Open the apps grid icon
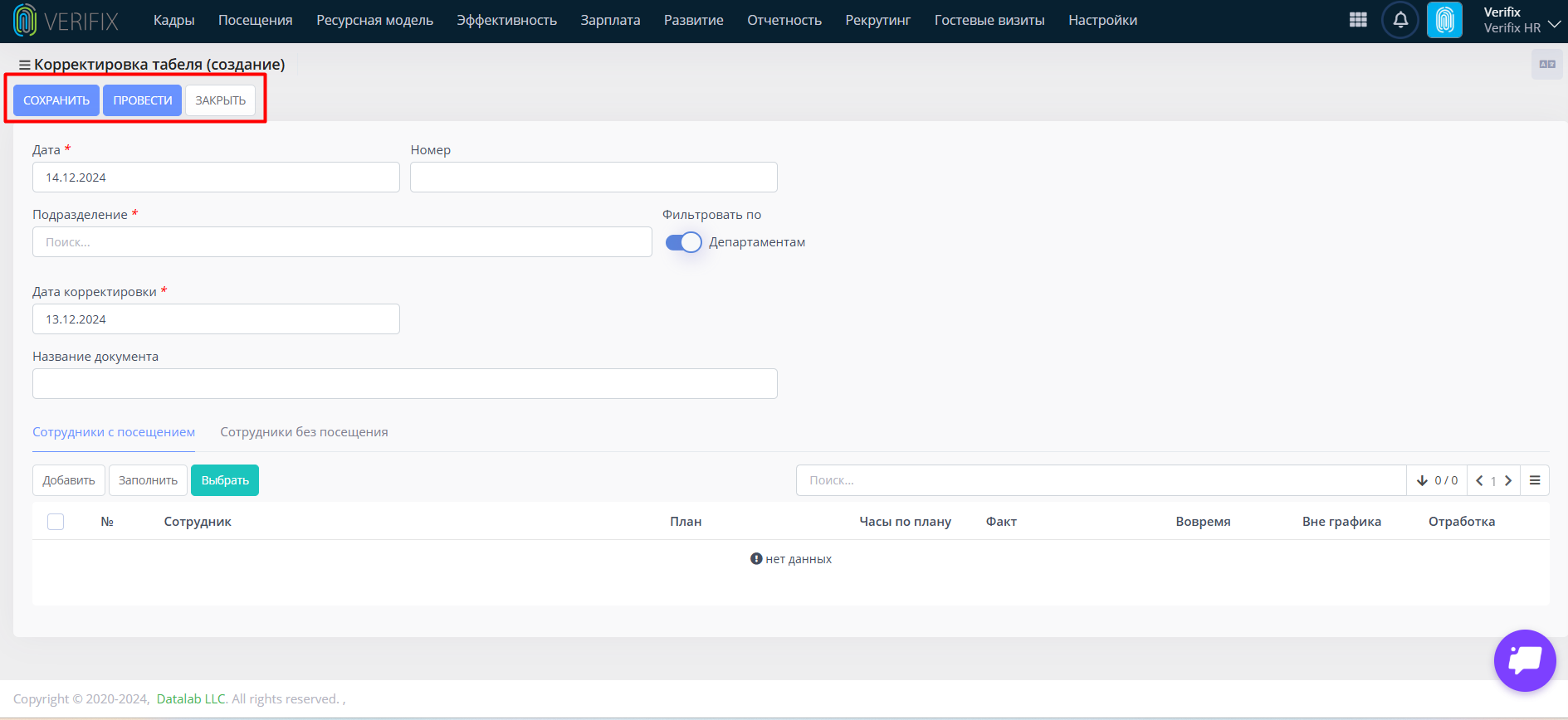The height and width of the screenshot is (720, 1568). [1358, 20]
